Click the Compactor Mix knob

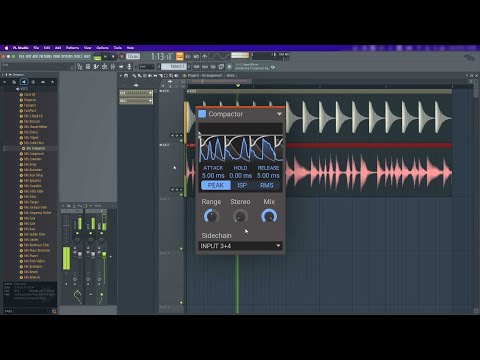pos(269,216)
